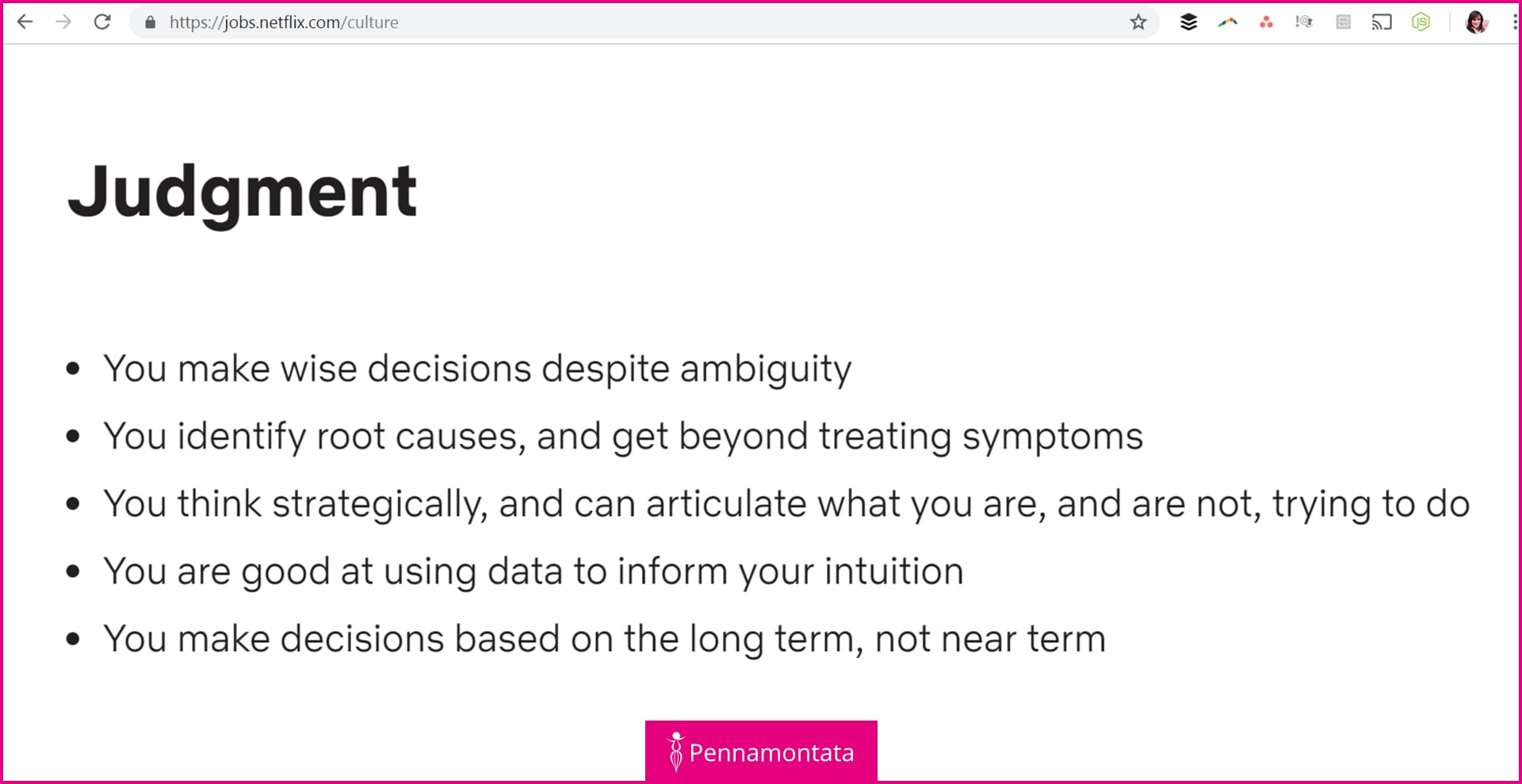Open the rainbow arc extension icon
The image size is (1522, 784).
[x=1227, y=22]
